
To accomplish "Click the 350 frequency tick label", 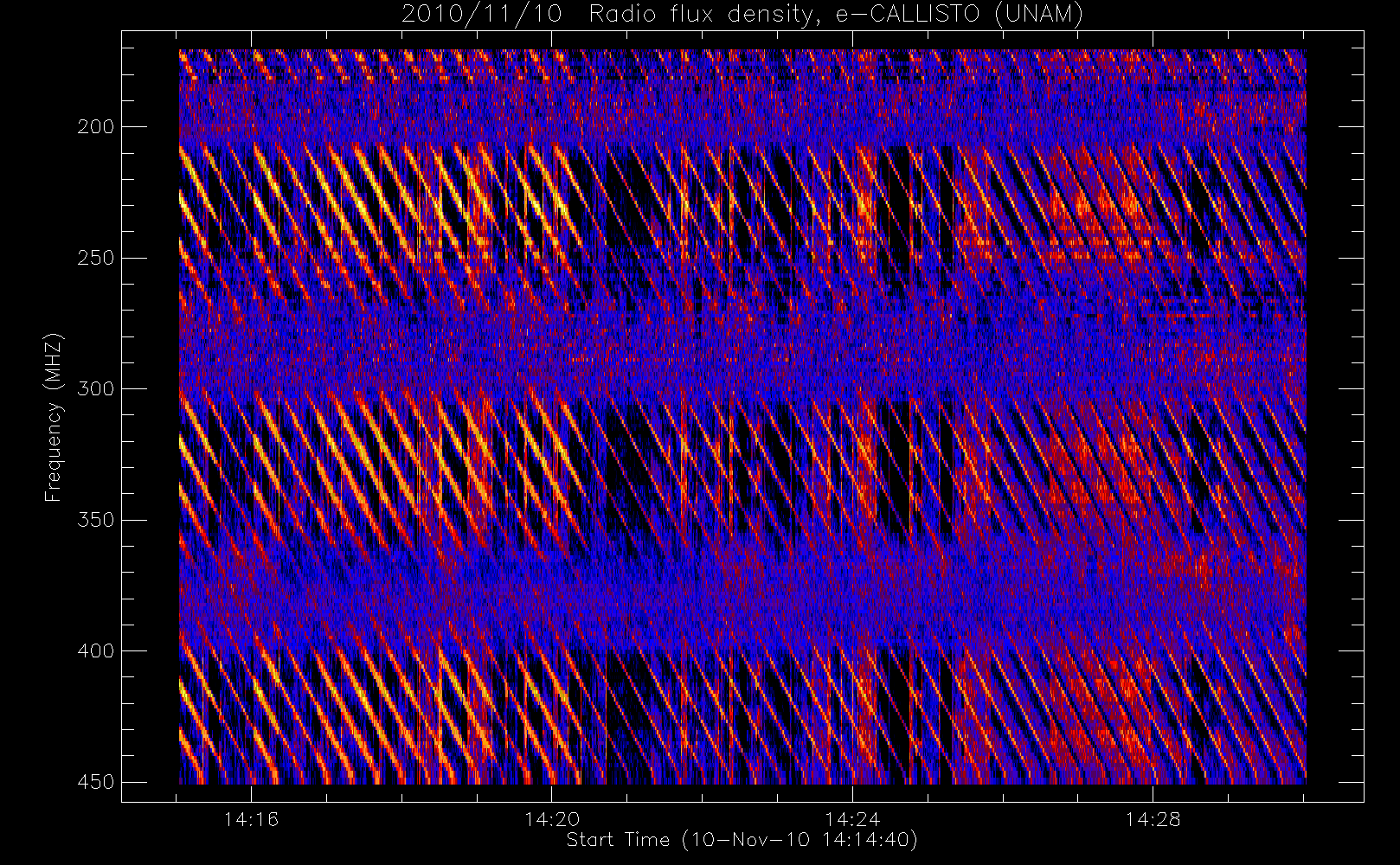I will (x=96, y=520).
